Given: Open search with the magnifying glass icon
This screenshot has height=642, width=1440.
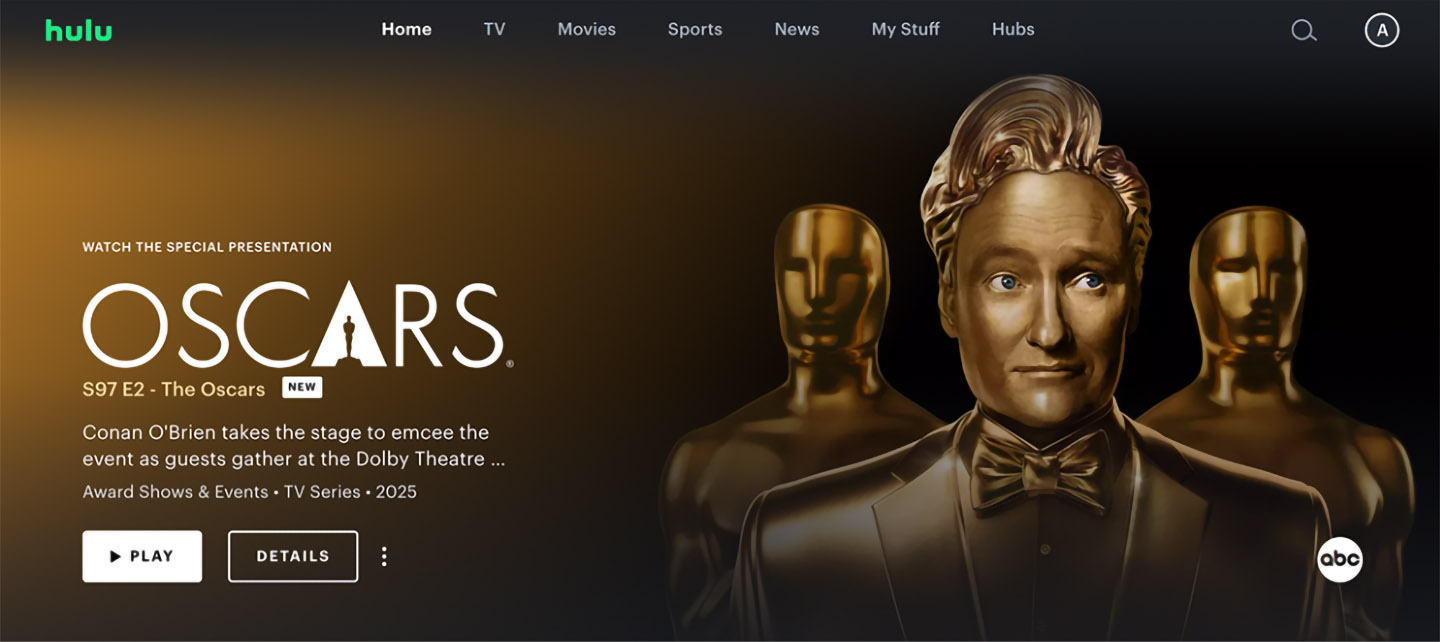Looking at the screenshot, I should [x=1304, y=30].
